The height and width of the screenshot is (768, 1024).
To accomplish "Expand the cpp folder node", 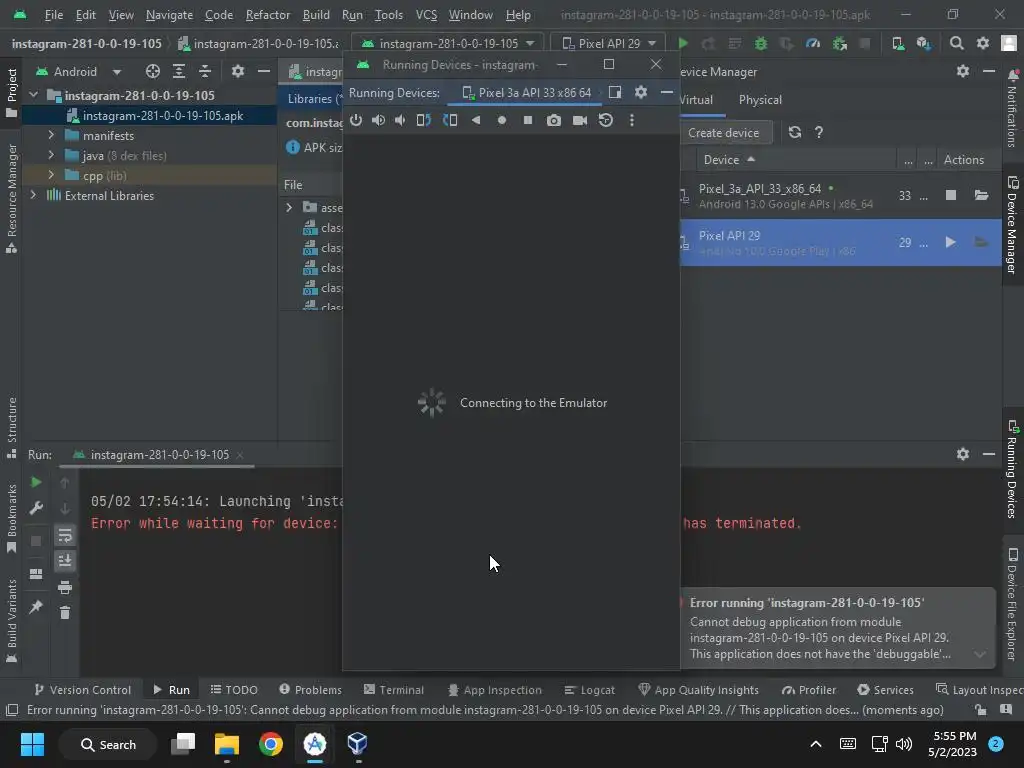I will [51, 175].
